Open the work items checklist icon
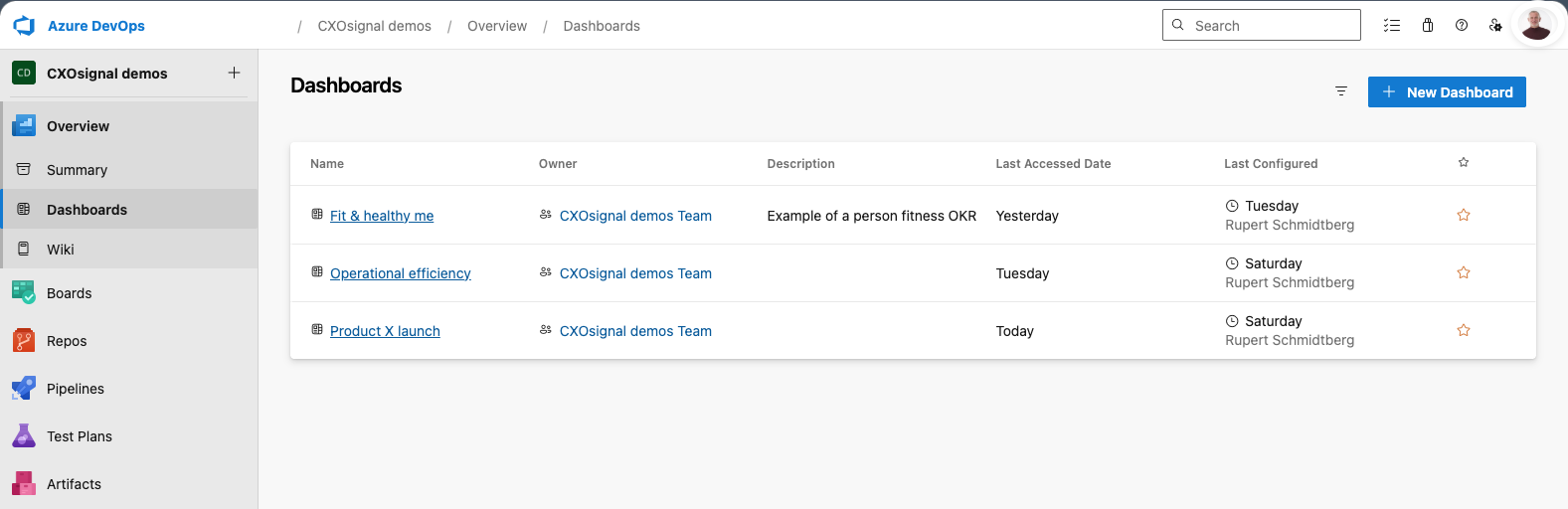1568x509 pixels. point(1392,26)
